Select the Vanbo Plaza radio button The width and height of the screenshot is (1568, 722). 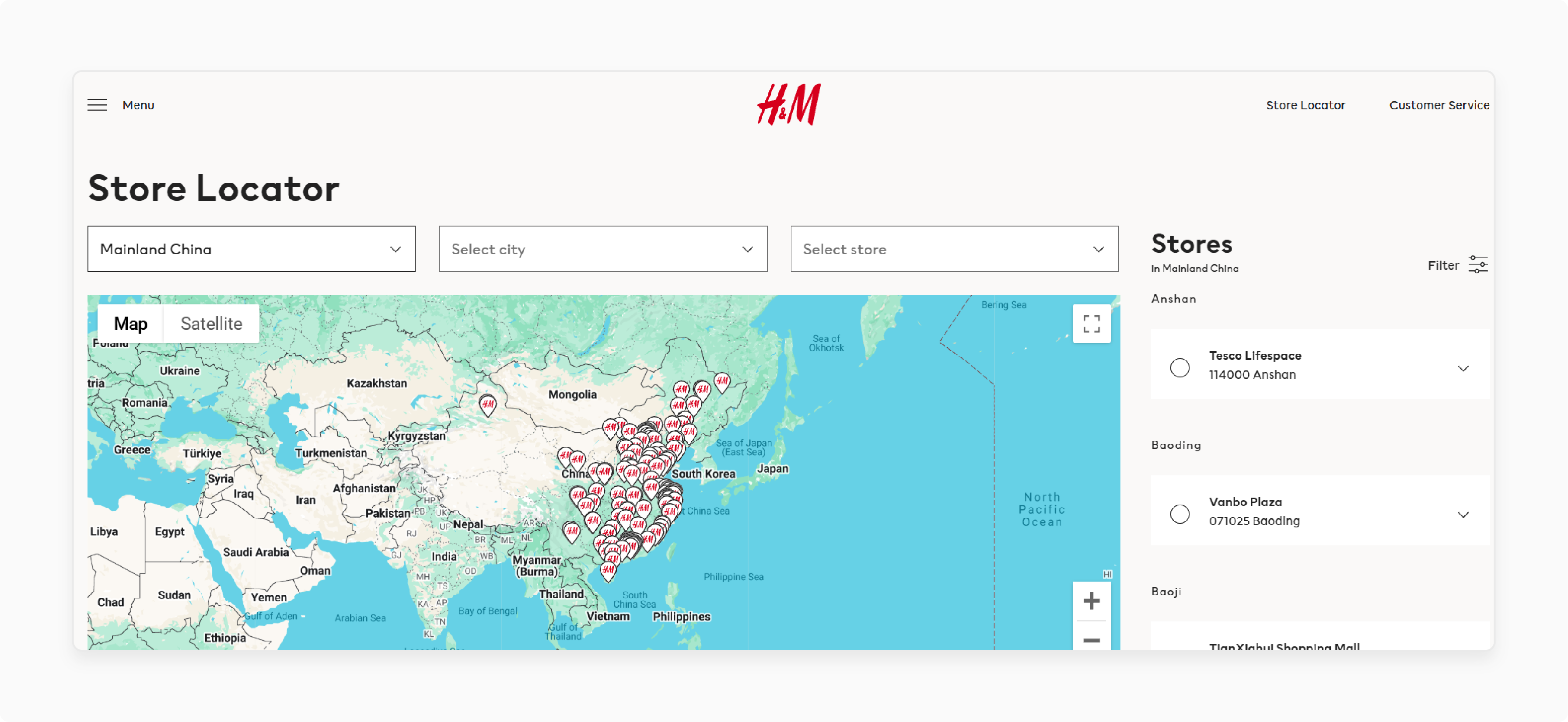[x=1179, y=515]
